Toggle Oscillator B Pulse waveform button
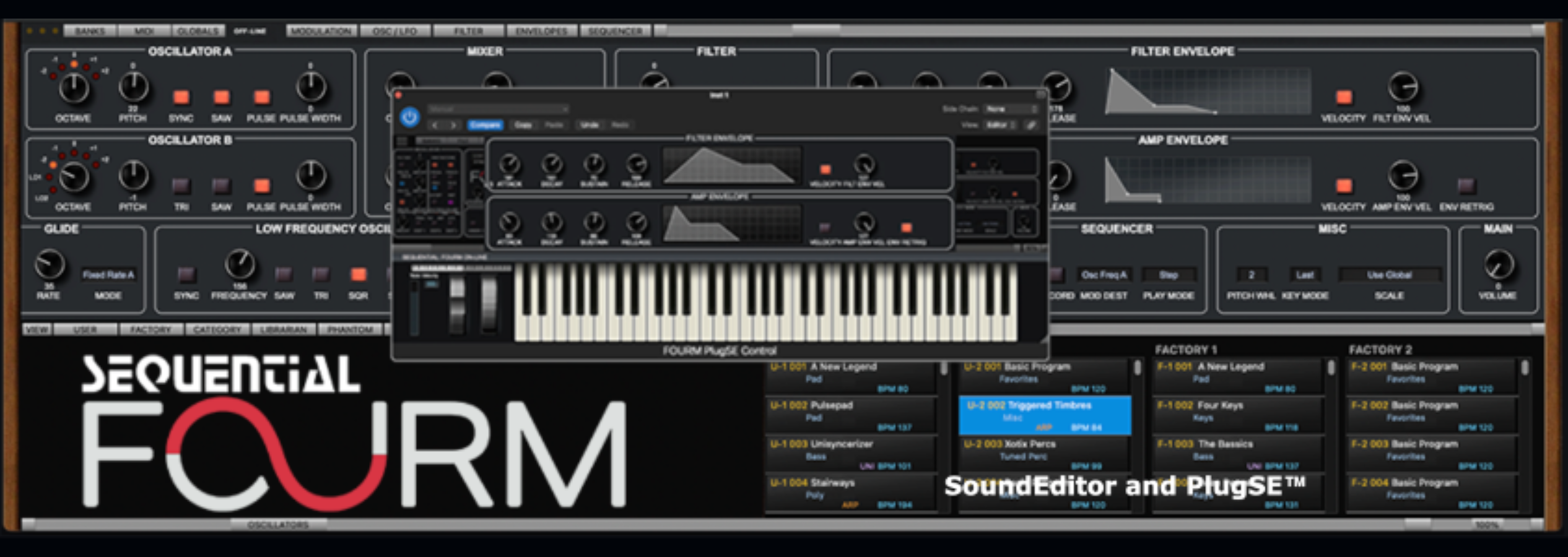 coord(262,186)
